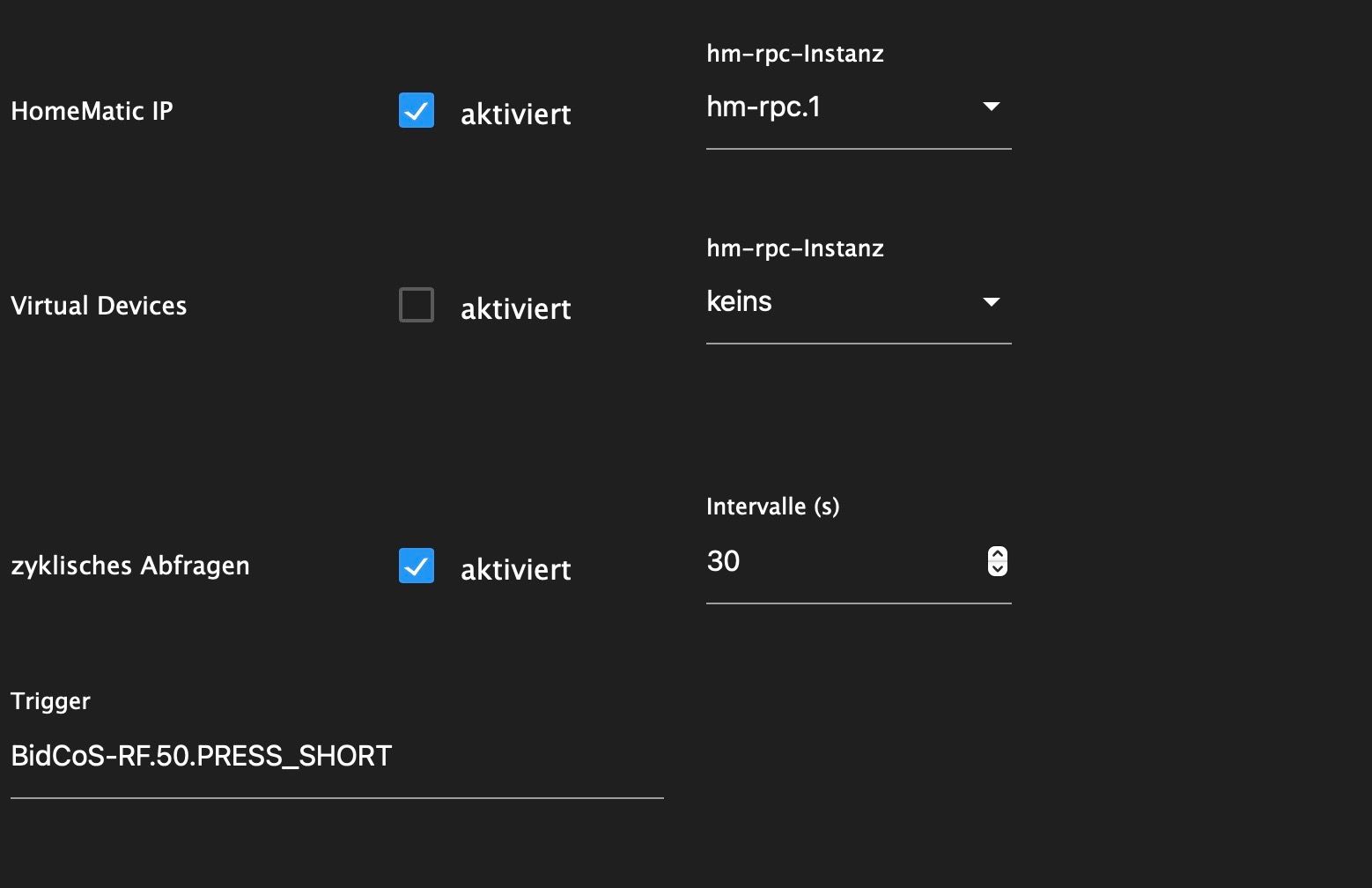
Task: Click the HomeMatic IP row label
Action: click(x=92, y=111)
